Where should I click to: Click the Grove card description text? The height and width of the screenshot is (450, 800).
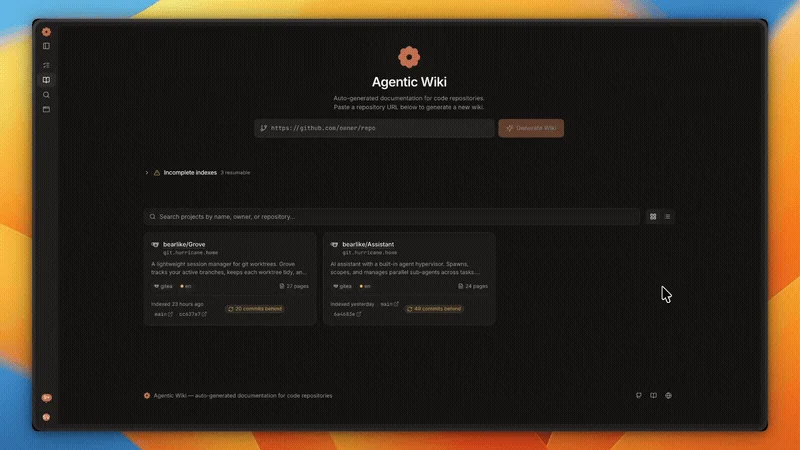tap(229, 268)
